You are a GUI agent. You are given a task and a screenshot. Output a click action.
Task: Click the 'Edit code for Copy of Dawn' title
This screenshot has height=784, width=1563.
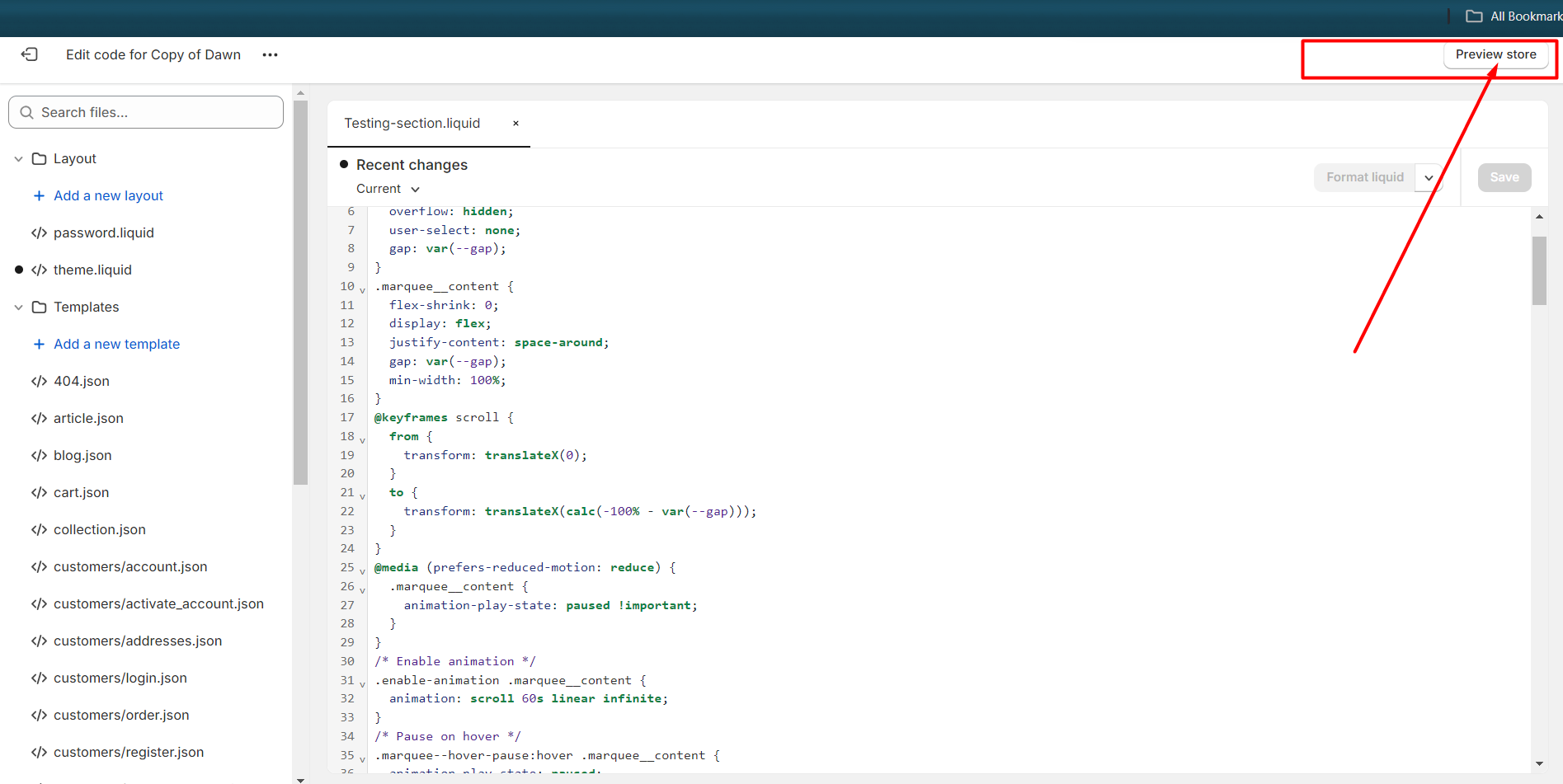pos(153,54)
